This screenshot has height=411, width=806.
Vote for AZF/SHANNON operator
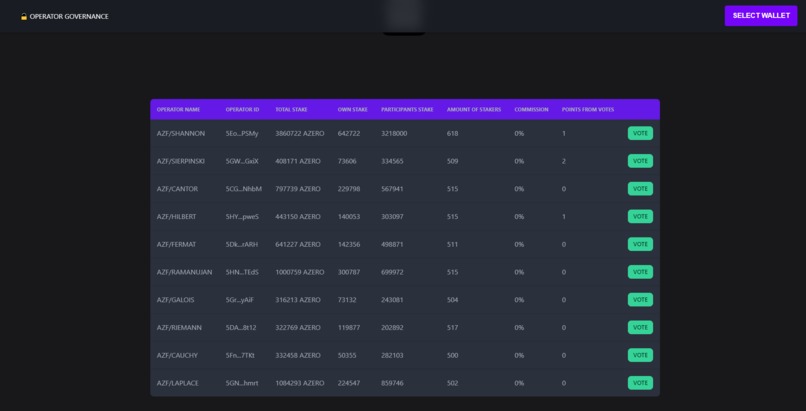click(x=640, y=133)
